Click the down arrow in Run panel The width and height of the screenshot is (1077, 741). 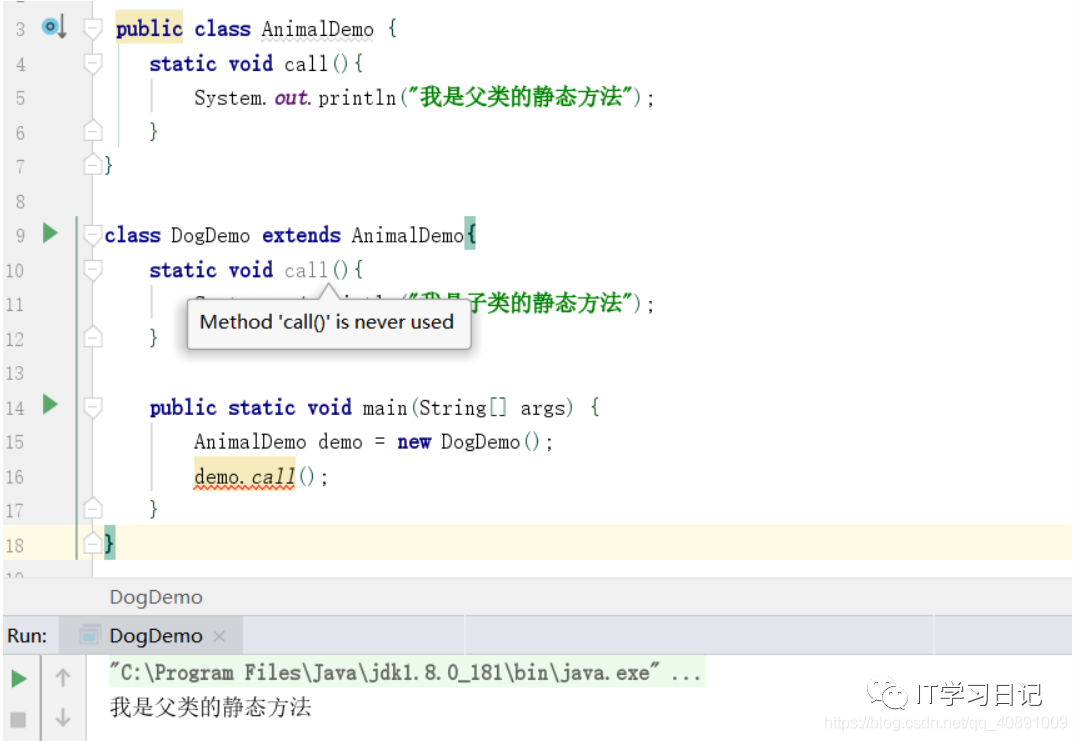point(63,718)
